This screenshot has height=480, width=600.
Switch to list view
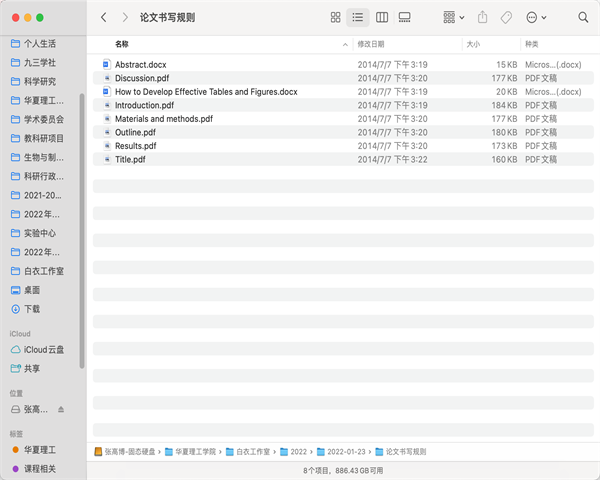click(358, 18)
